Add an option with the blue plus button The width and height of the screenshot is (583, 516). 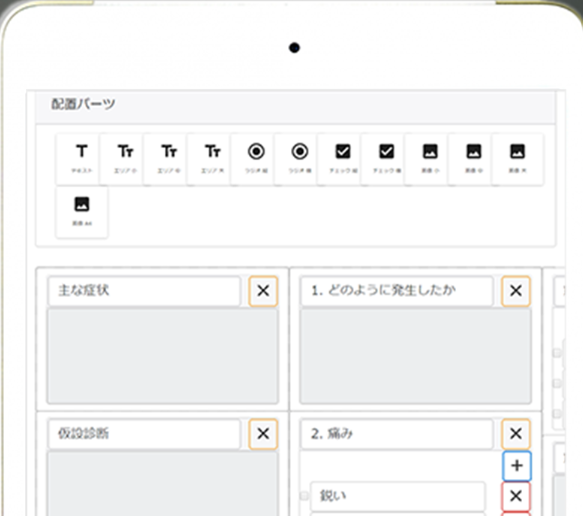517,466
